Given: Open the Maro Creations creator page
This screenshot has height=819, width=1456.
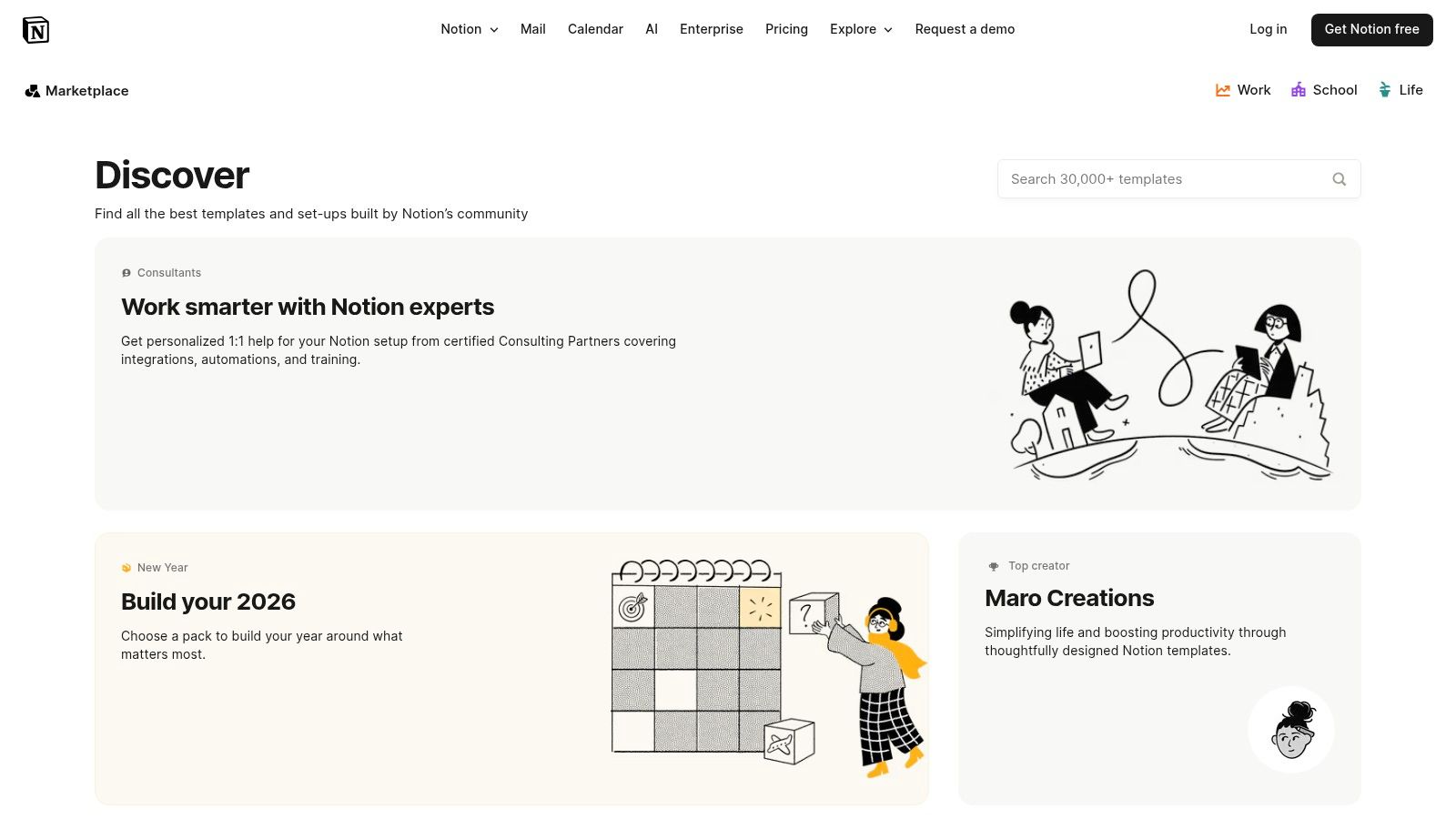Looking at the screenshot, I should 1069,598.
